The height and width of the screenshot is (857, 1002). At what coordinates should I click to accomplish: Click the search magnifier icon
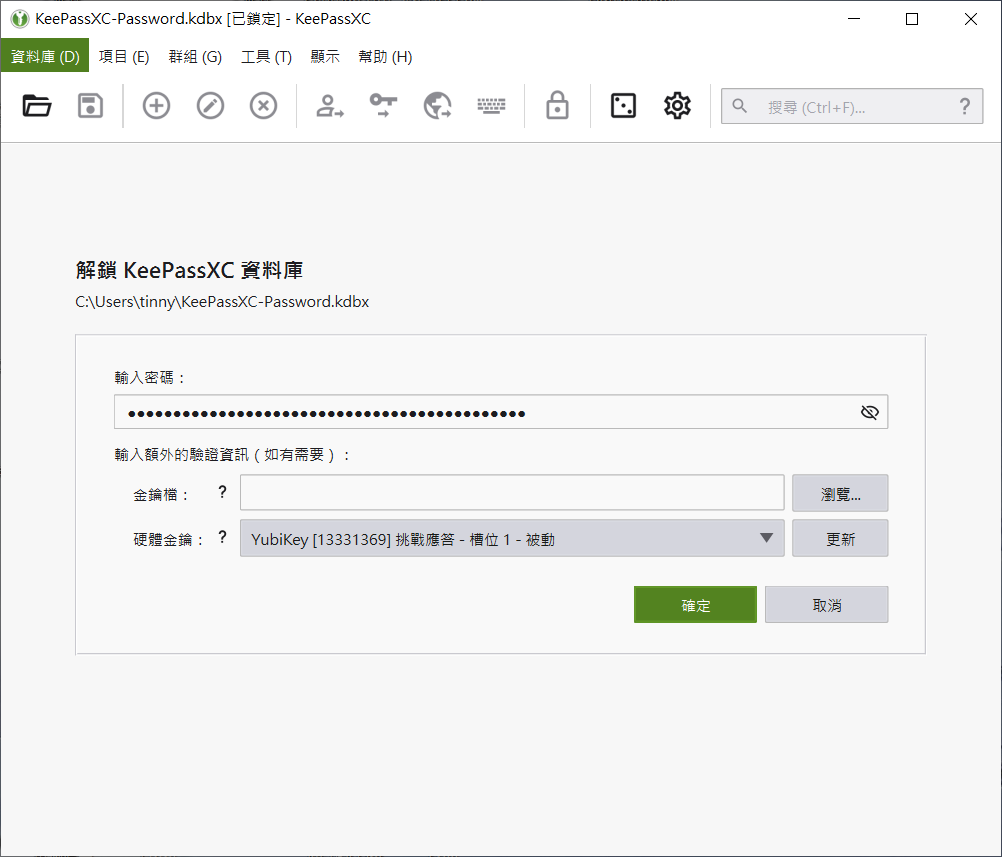[x=739, y=106]
